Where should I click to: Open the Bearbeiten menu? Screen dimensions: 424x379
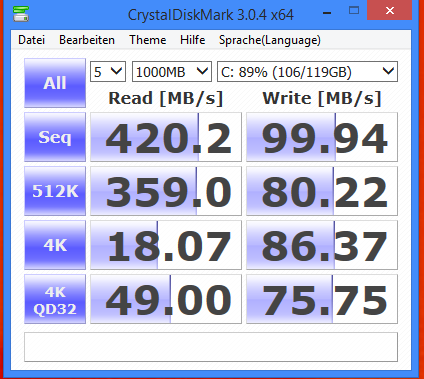pyautogui.click(x=87, y=40)
